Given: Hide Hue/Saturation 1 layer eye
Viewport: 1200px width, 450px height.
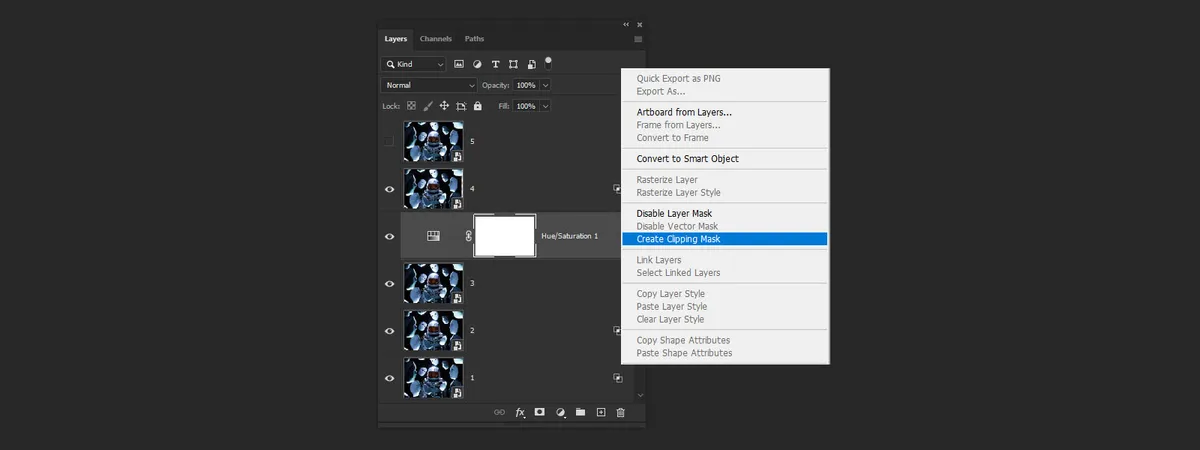Looking at the screenshot, I should click(390, 236).
